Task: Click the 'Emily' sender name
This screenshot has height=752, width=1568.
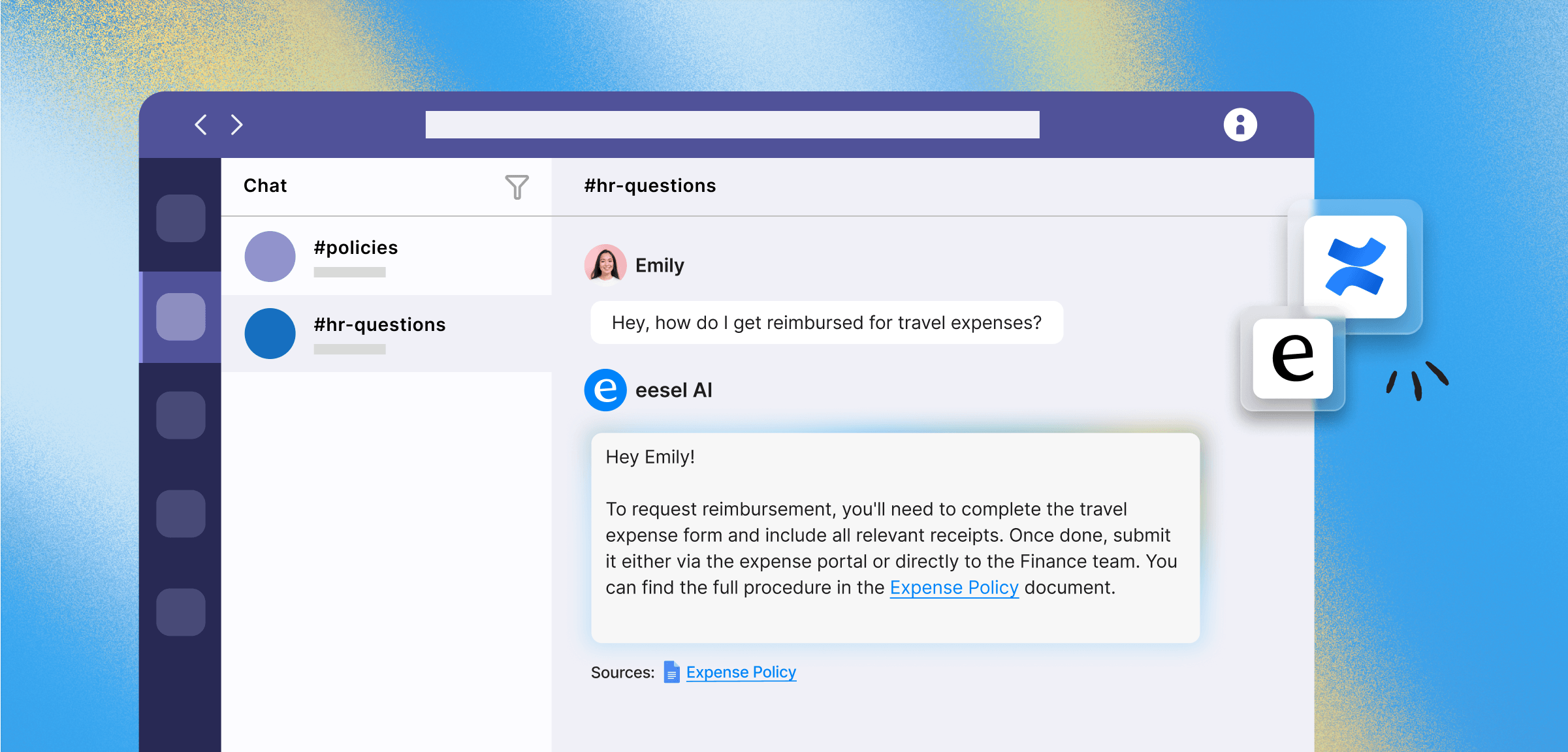Action: (660, 266)
